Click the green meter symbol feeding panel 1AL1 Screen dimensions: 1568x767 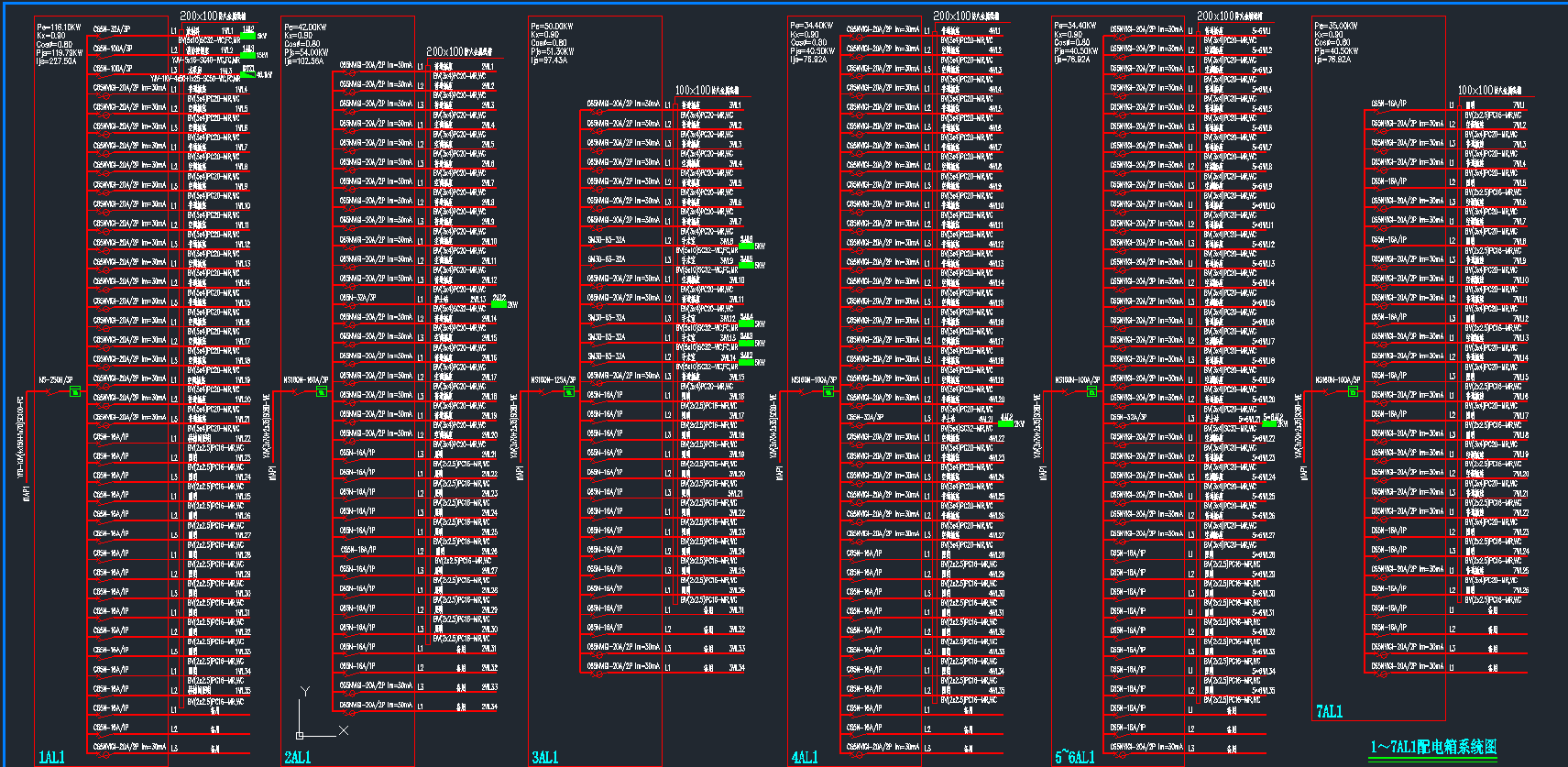pos(75,392)
